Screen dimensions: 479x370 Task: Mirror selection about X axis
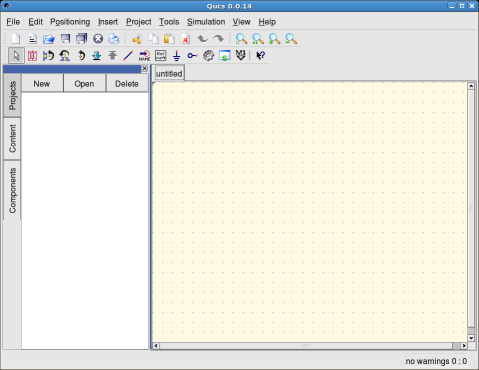[48, 55]
